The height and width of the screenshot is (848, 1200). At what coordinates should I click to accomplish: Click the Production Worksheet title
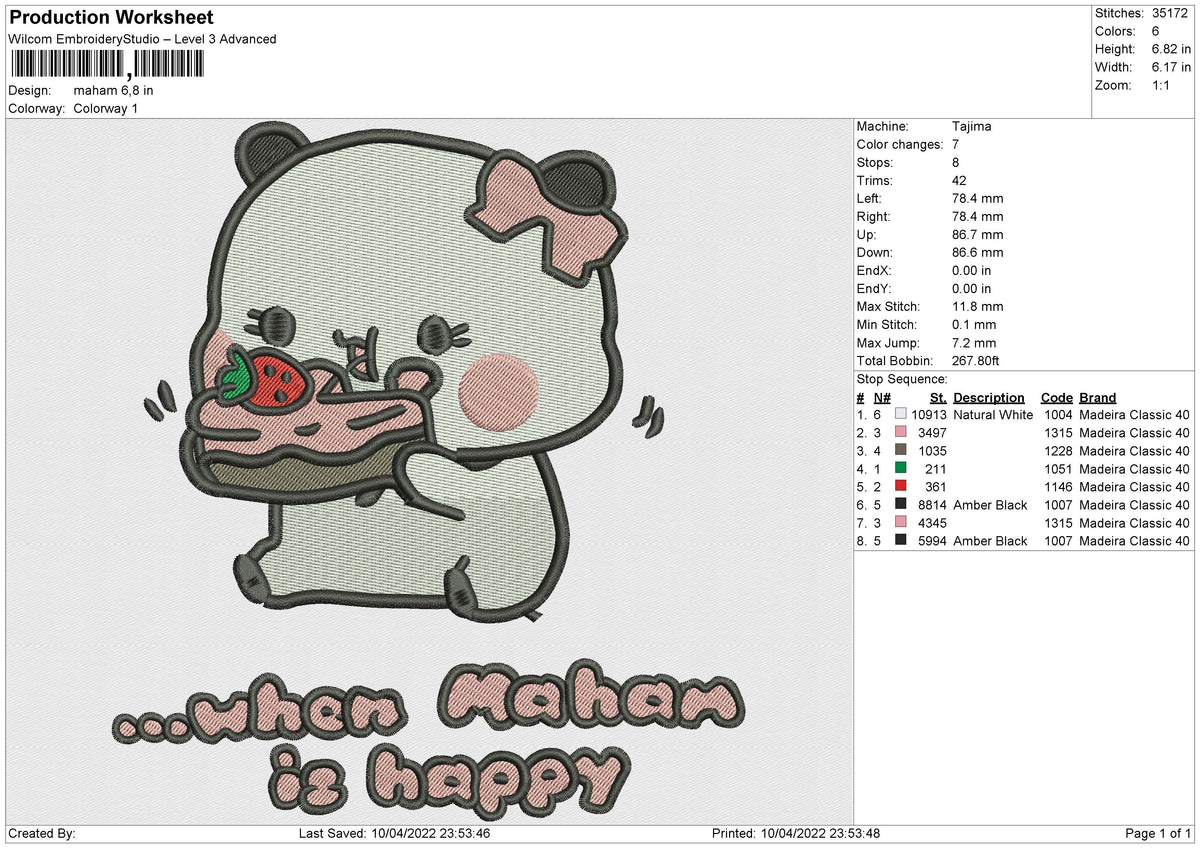point(110,18)
